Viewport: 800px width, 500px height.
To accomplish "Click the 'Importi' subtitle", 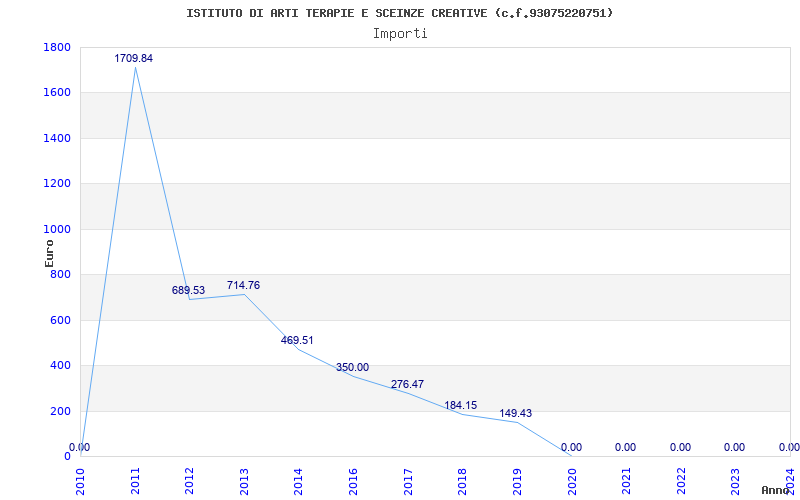I will coord(400,34).
